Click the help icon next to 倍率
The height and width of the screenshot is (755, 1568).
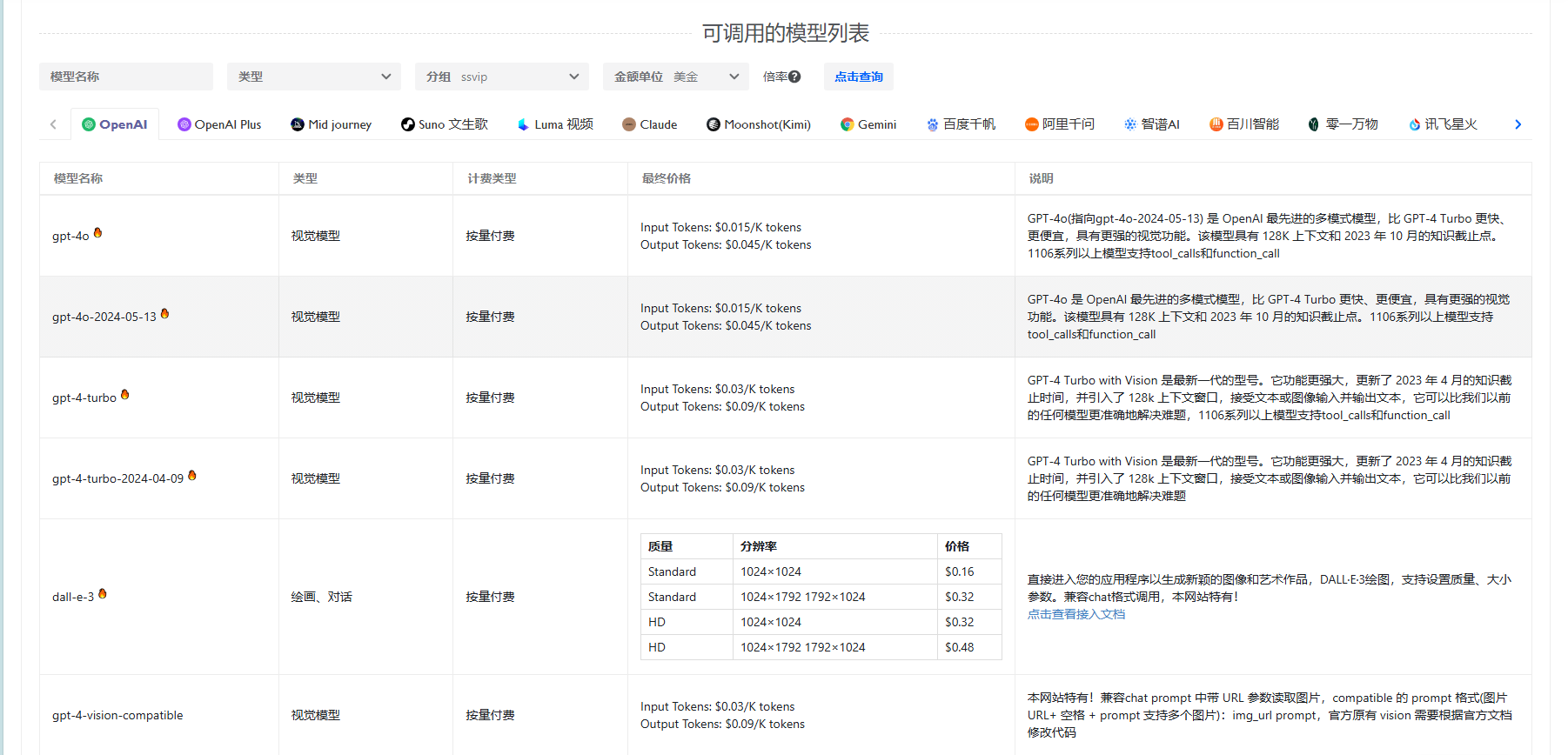(x=794, y=77)
